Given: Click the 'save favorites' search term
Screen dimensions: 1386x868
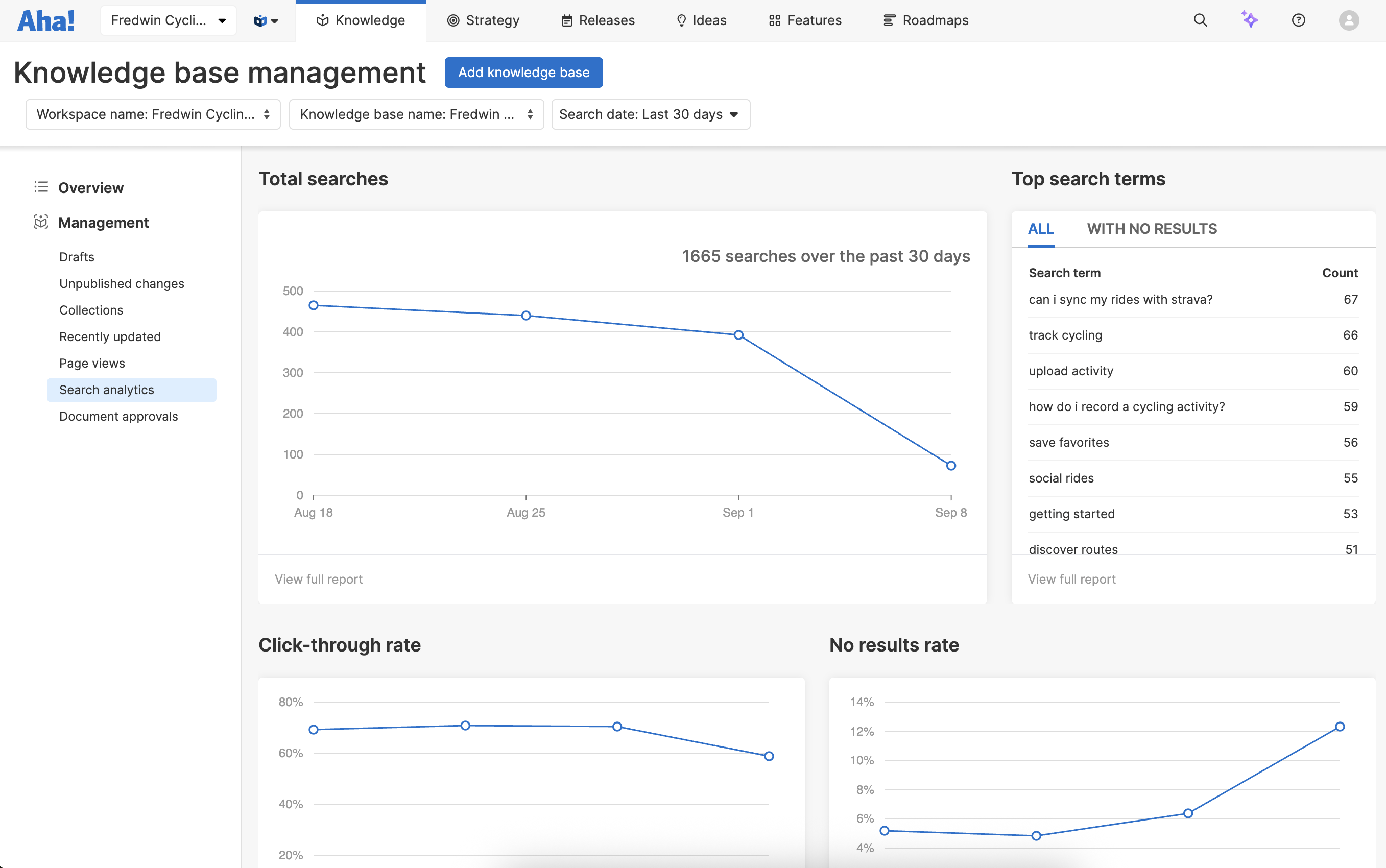Looking at the screenshot, I should [x=1068, y=443].
